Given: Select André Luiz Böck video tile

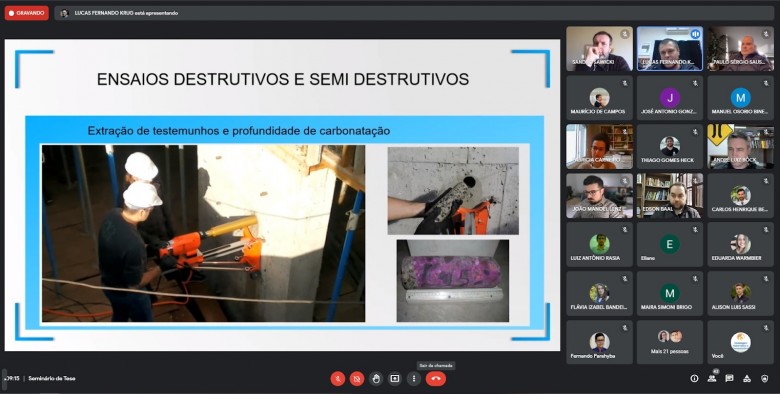Looking at the screenshot, I should coord(740,146).
